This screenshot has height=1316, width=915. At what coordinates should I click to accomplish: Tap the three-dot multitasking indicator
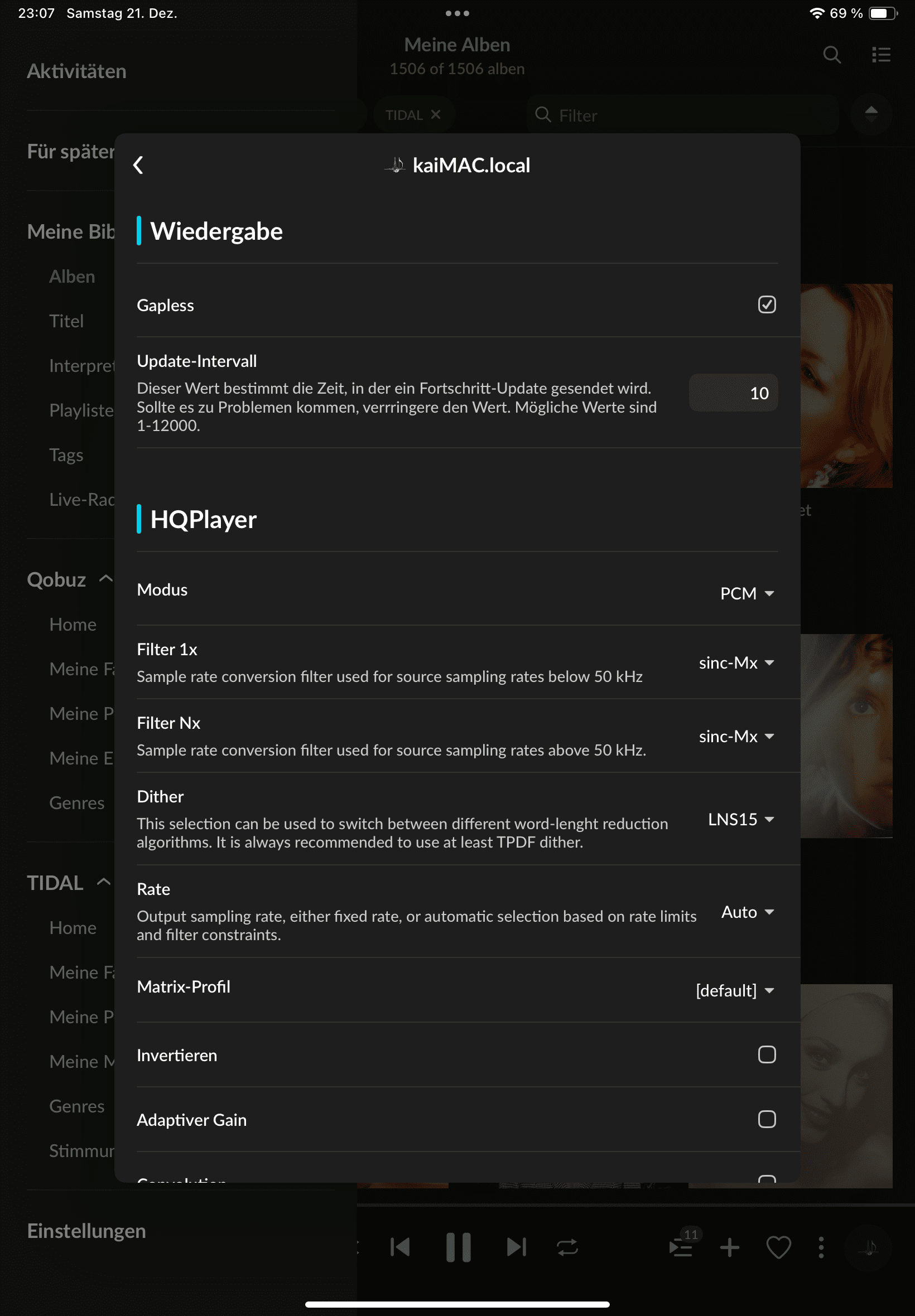(x=458, y=13)
